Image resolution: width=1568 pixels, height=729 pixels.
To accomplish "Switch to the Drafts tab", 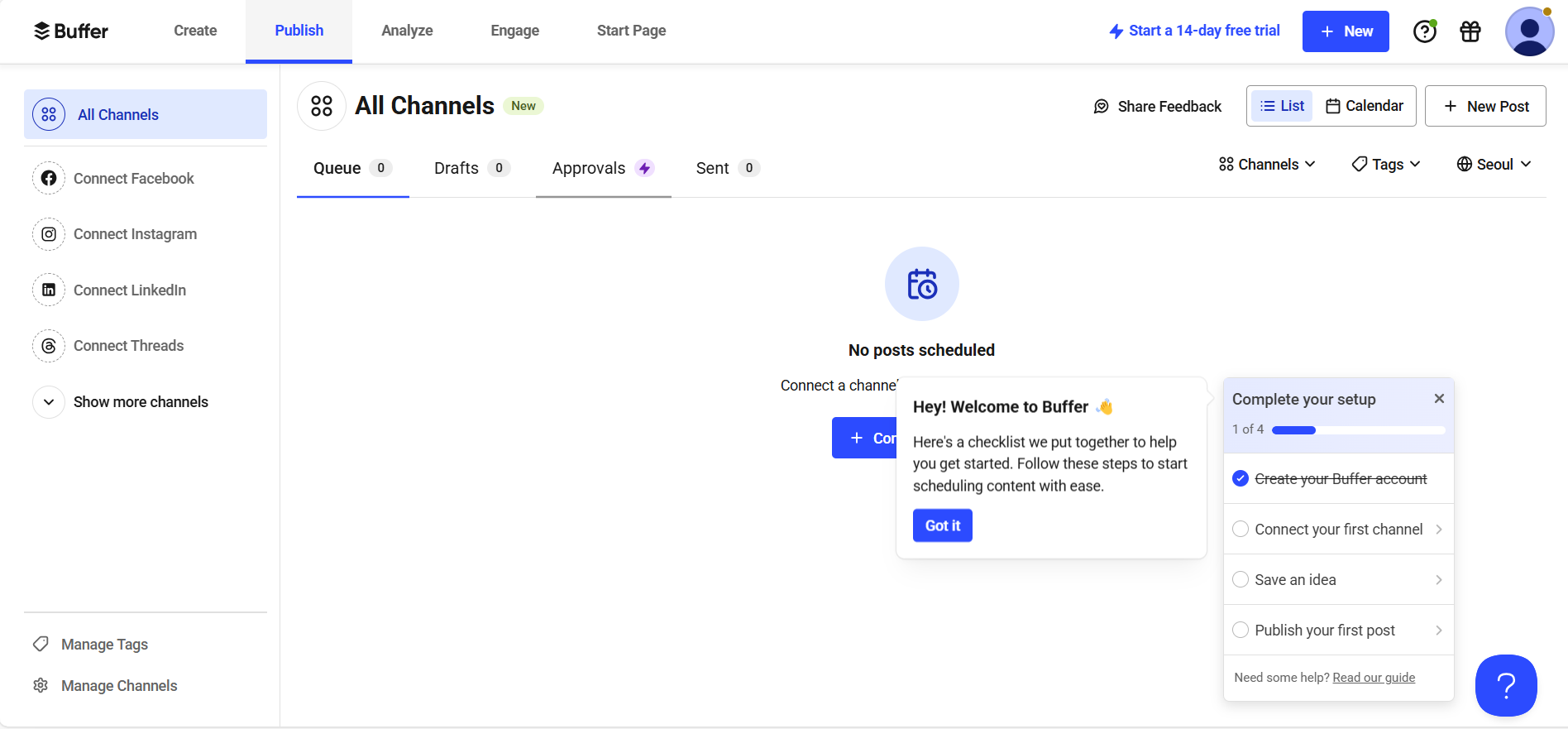I will click(x=472, y=168).
